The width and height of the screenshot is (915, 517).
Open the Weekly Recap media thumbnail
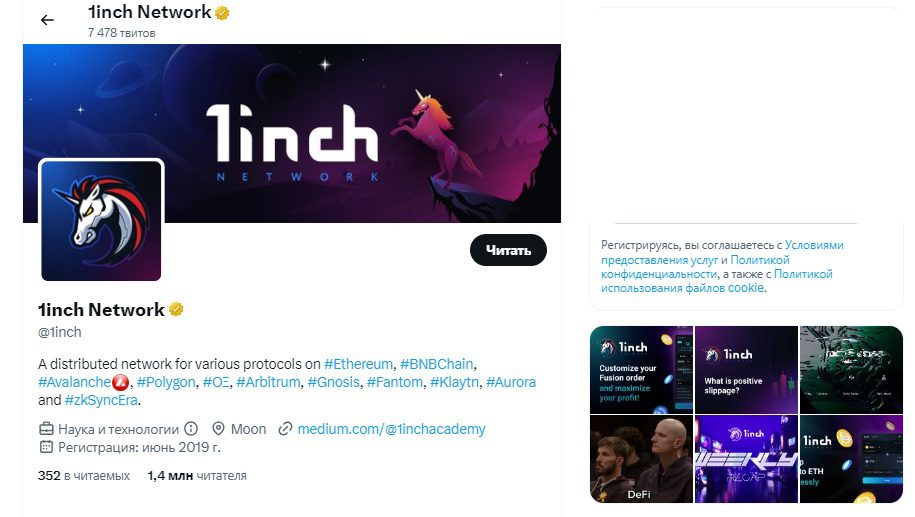click(746, 459)
